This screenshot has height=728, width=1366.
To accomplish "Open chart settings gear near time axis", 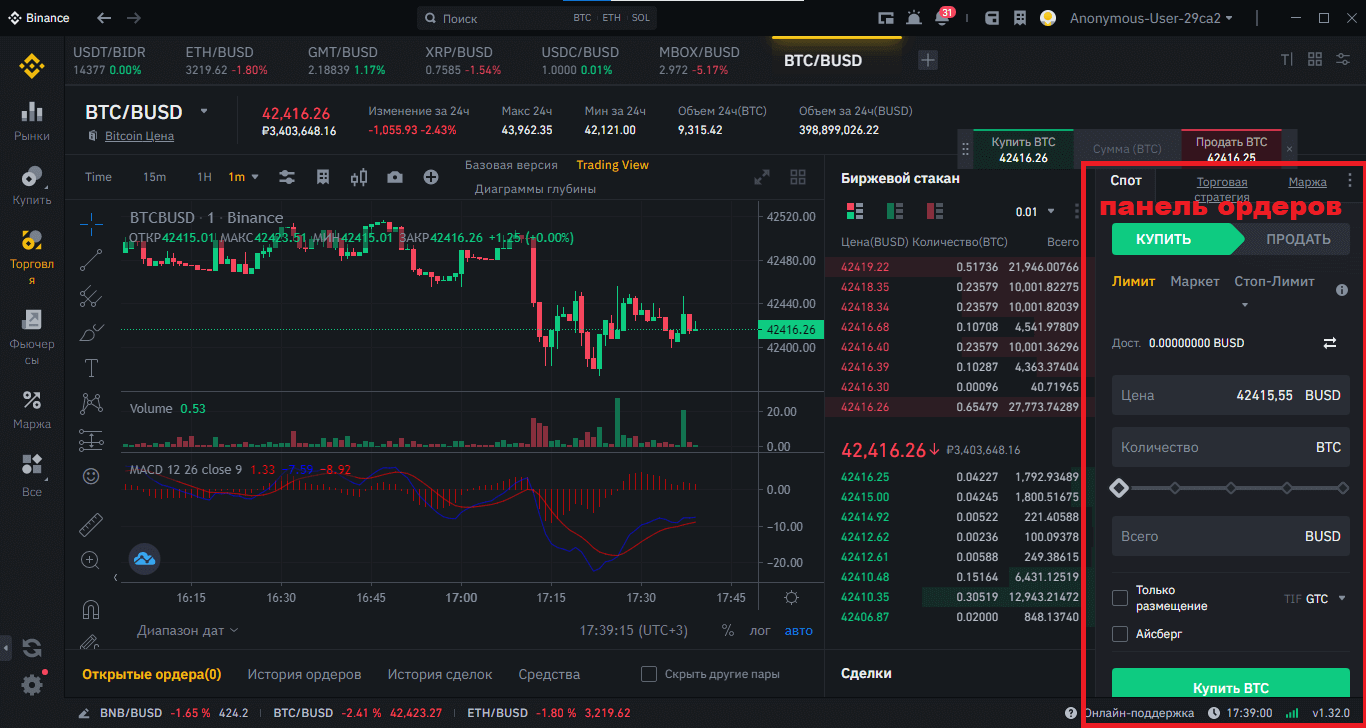I will coord(791,598).
